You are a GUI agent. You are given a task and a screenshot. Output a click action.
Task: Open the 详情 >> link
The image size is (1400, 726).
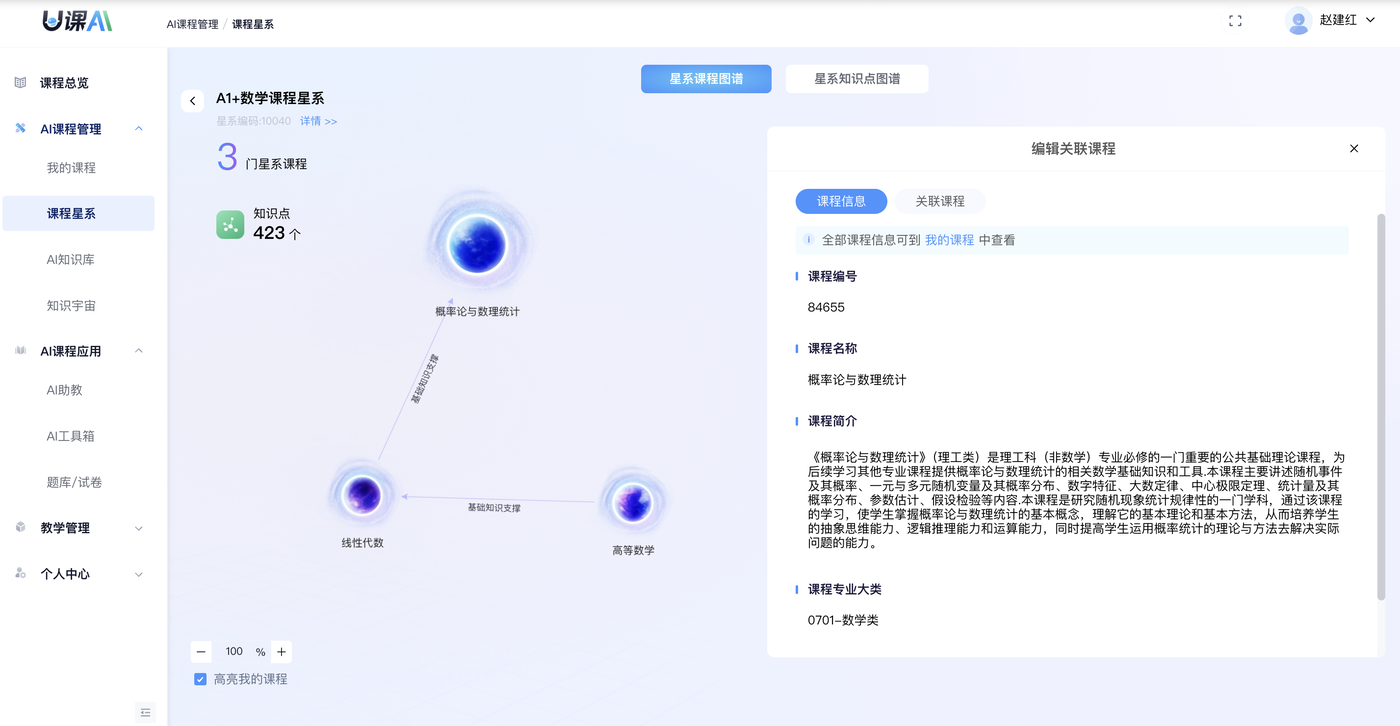pos(318,122)
